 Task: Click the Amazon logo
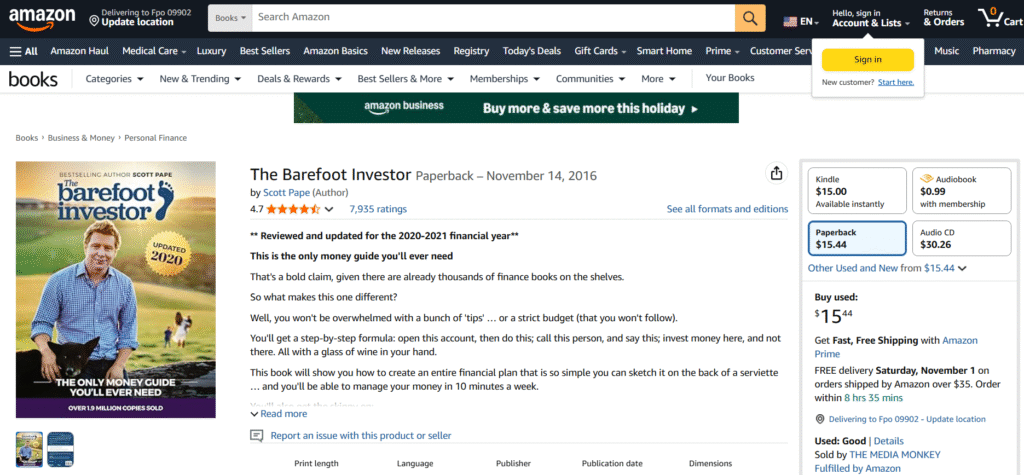[41, 17]
